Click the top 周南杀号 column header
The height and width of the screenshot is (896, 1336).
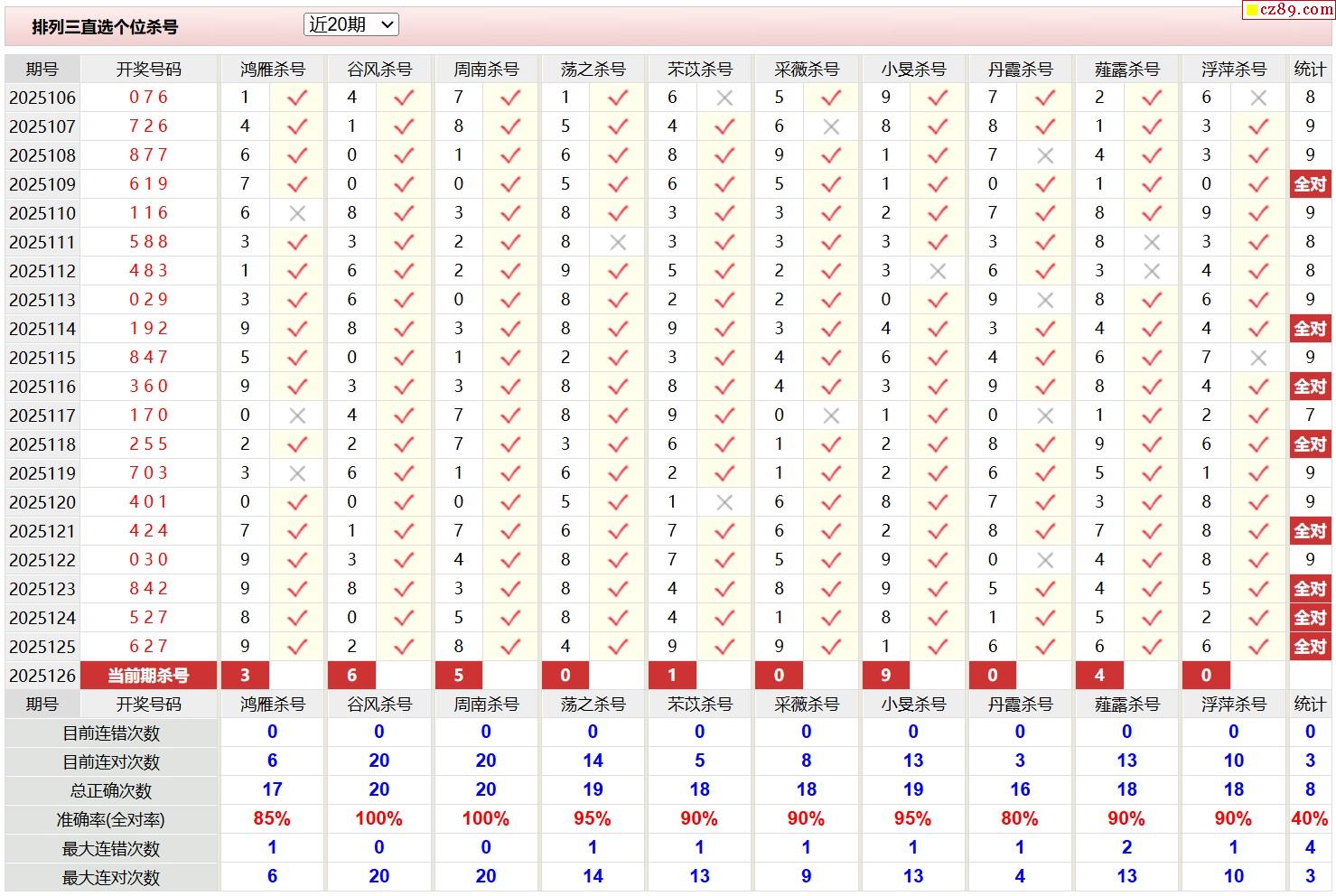486,70
